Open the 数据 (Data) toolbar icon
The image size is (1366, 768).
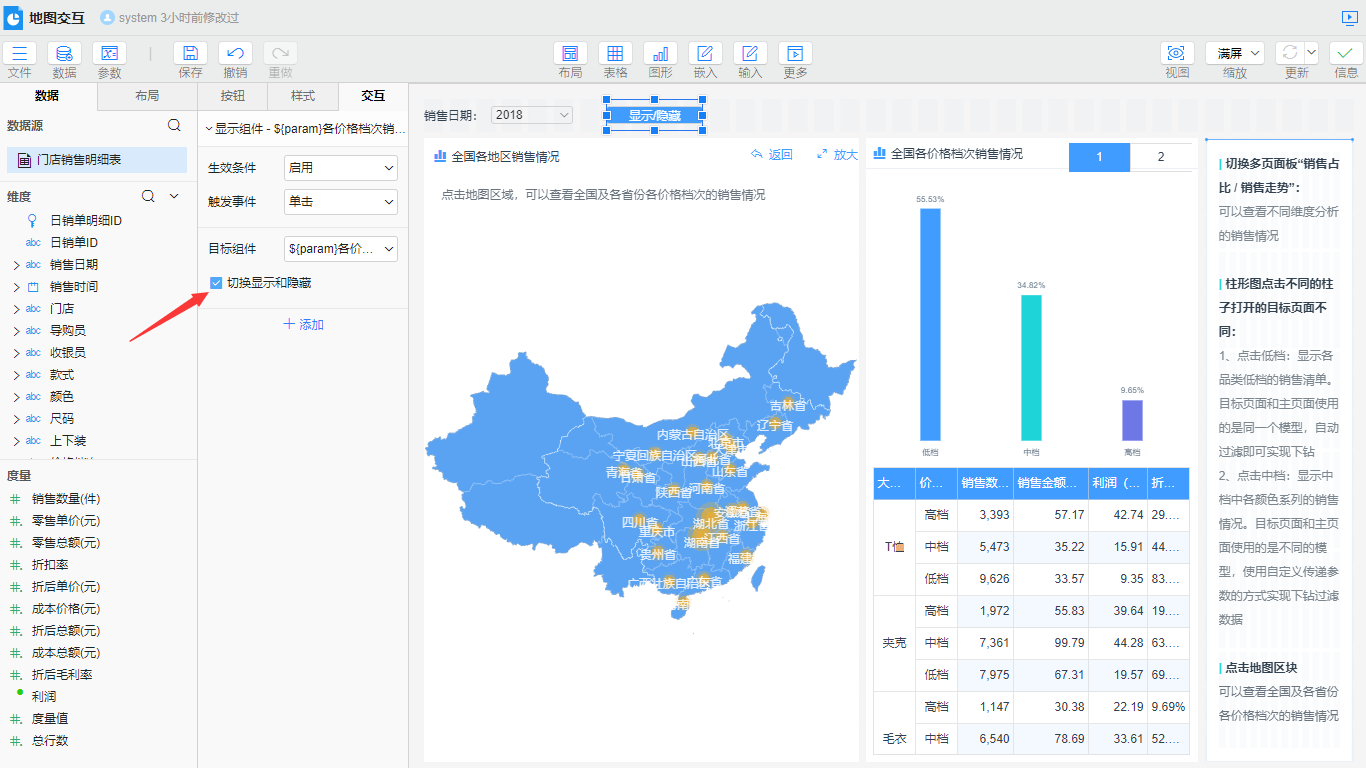click(x=64, y=54)
